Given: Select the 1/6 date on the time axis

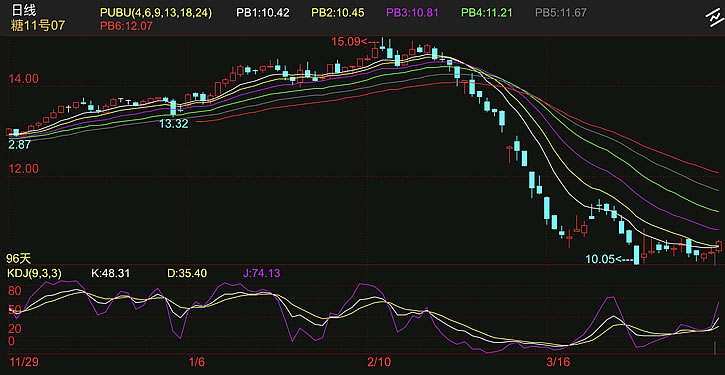Looking at the screenshot, I should coord(196,361).
